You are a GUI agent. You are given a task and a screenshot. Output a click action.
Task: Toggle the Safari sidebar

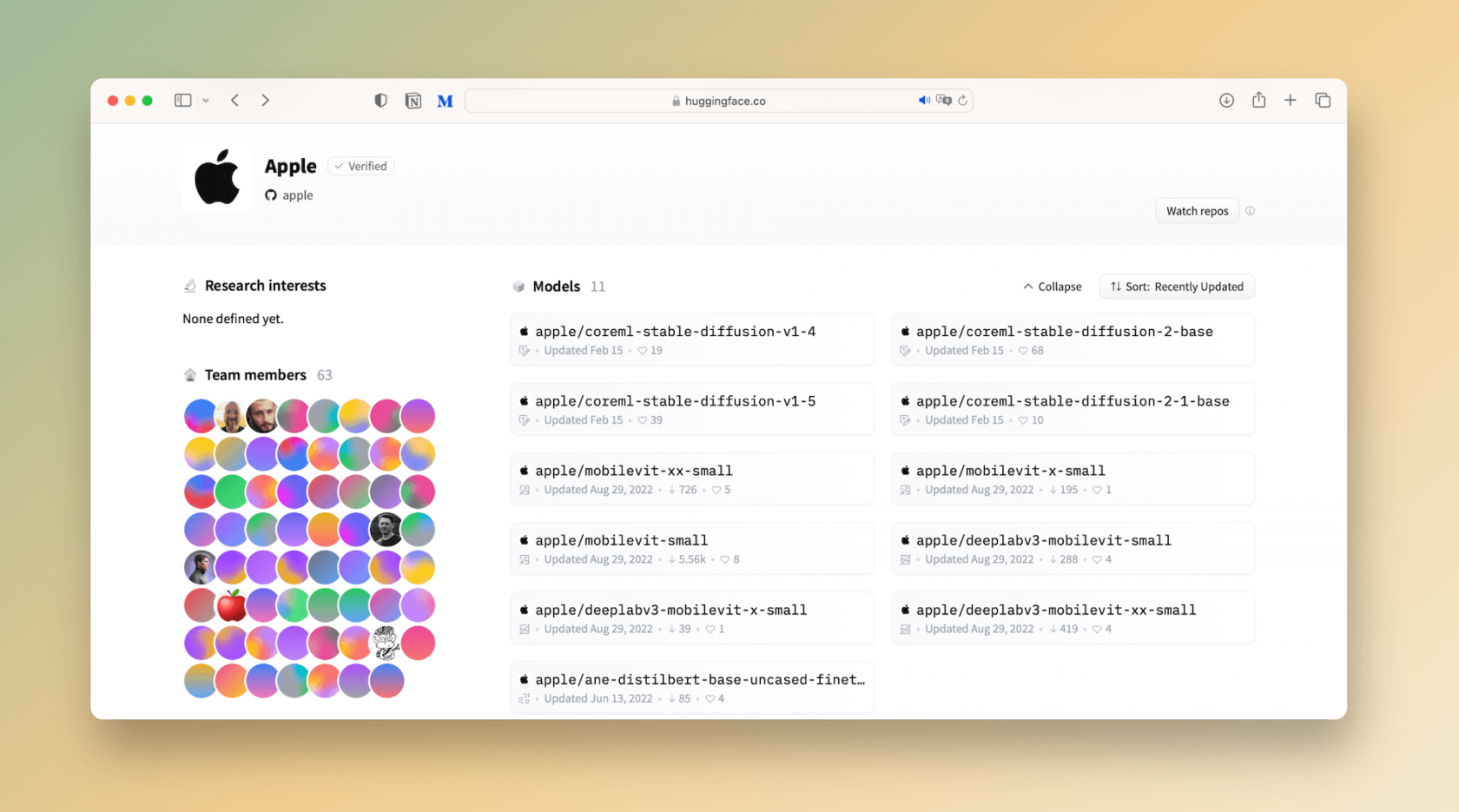(182, 100)
